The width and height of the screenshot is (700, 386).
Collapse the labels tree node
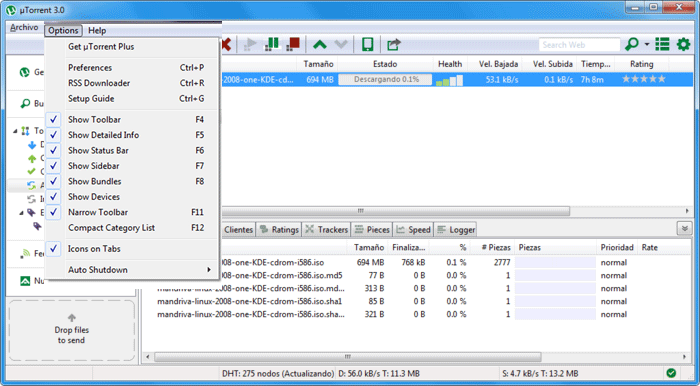click(x=21, y=213)
